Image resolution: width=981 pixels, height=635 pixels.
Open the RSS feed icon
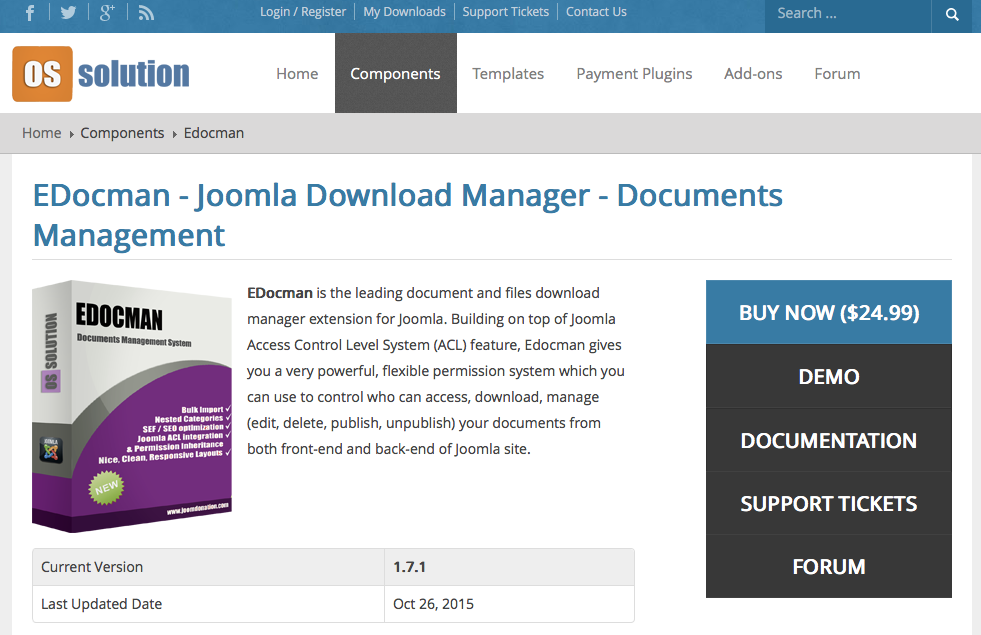point(146,13)
